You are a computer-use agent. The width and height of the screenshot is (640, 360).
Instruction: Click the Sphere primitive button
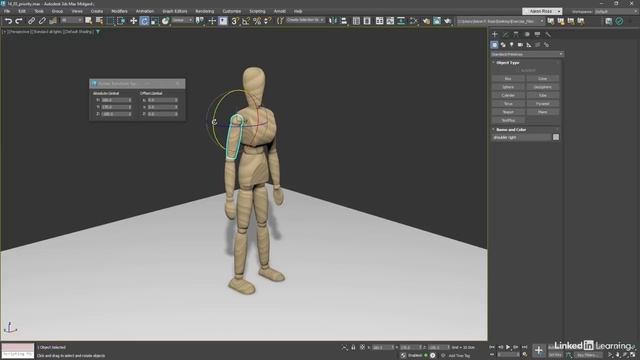(508, 87)
